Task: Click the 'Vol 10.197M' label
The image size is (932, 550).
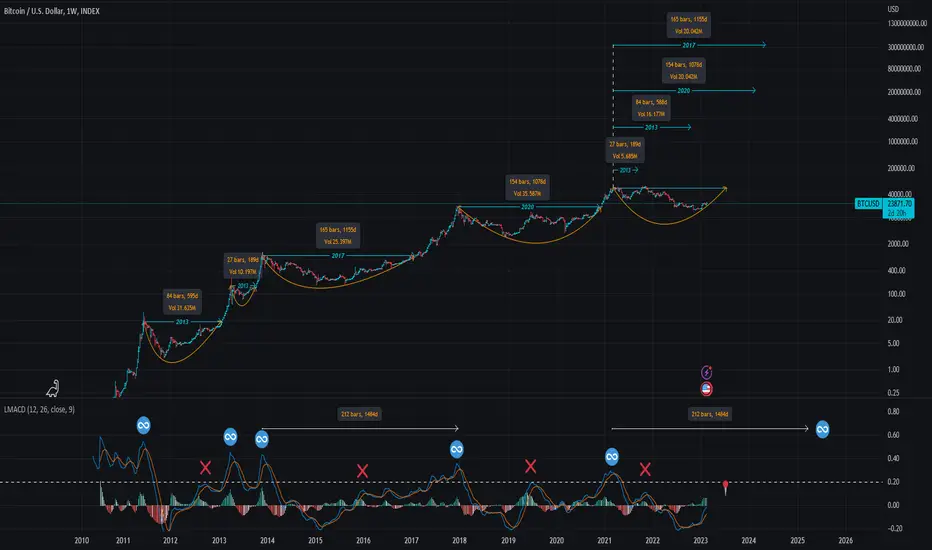Action: click(243, 272)
